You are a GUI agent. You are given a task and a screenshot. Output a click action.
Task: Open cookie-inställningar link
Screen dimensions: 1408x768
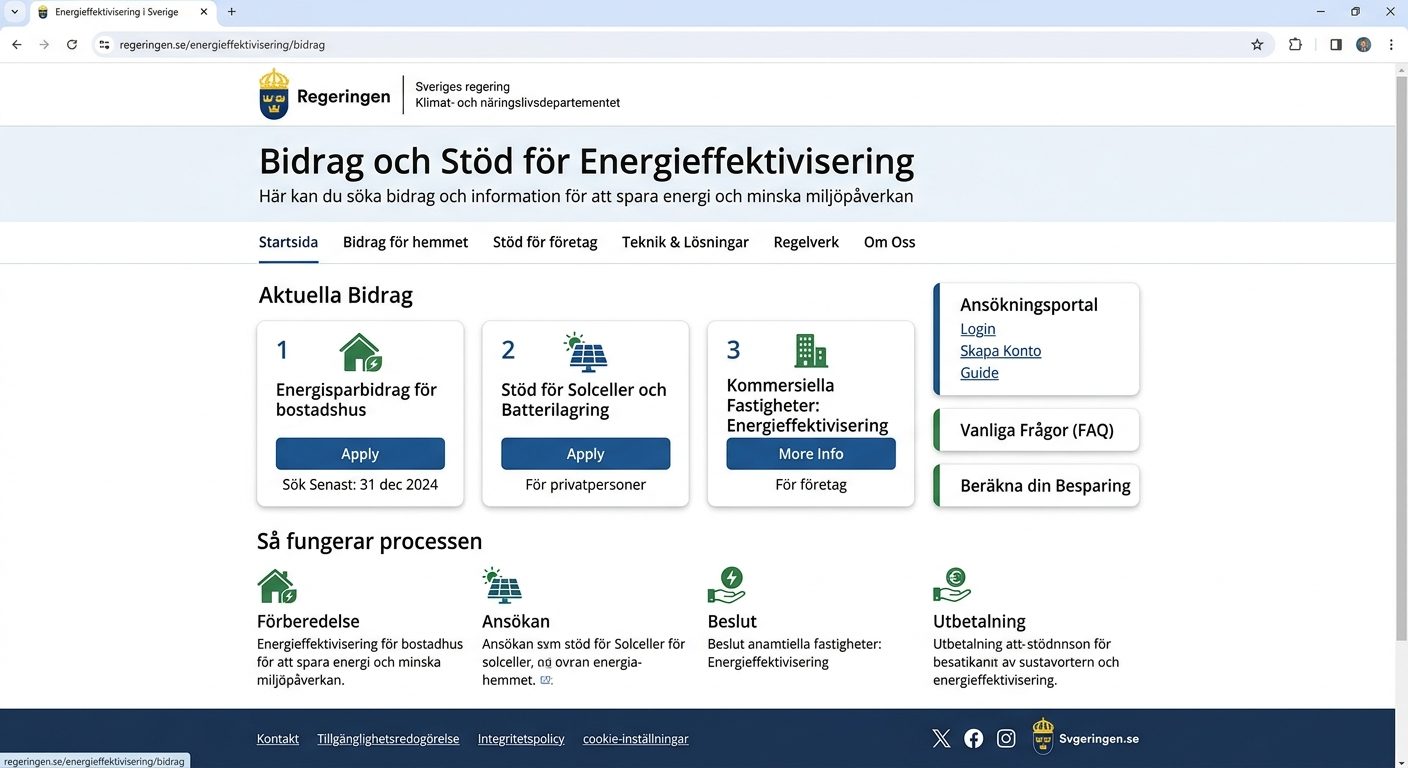(x=636, y=739)
